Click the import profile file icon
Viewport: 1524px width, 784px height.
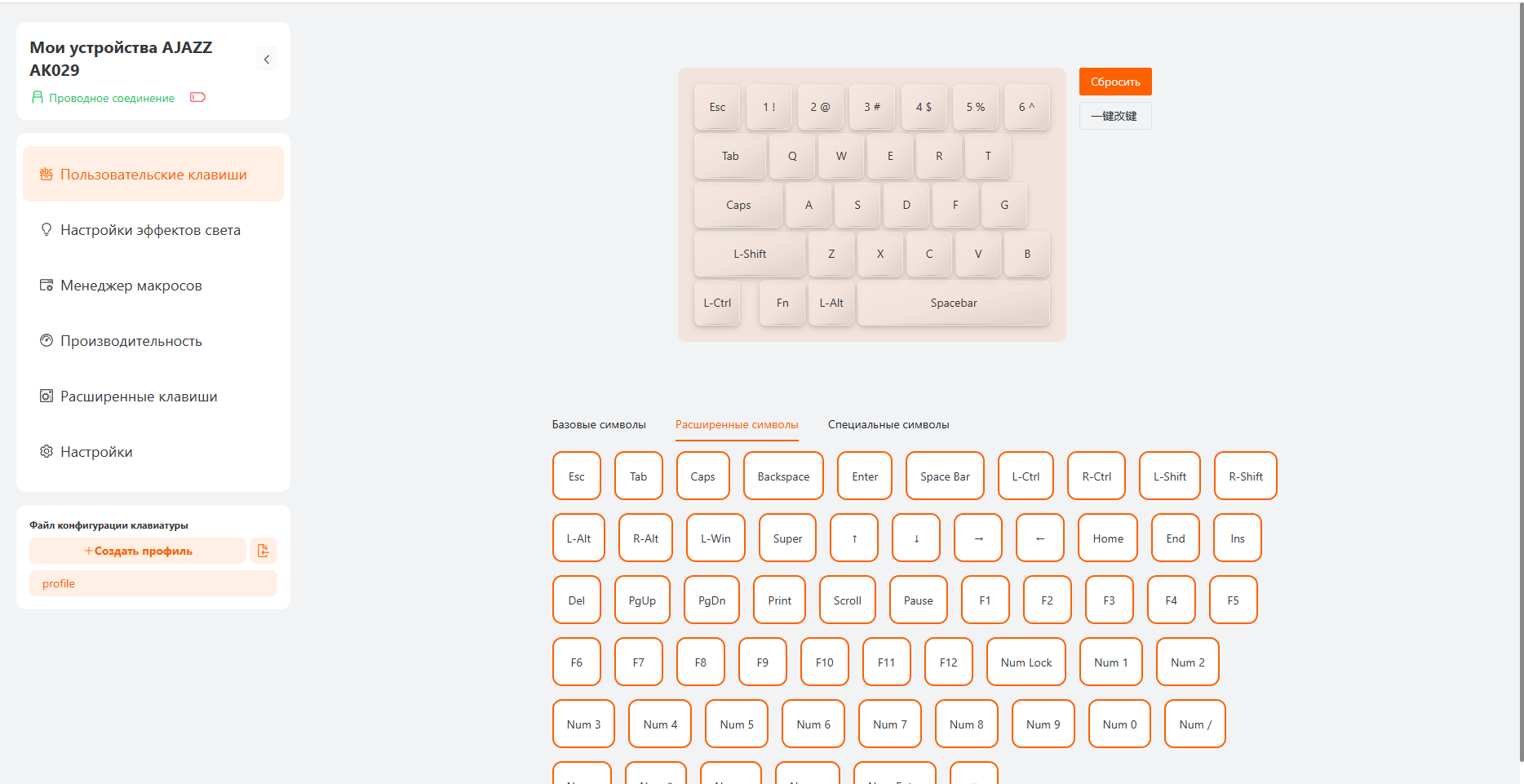(264, 551)
